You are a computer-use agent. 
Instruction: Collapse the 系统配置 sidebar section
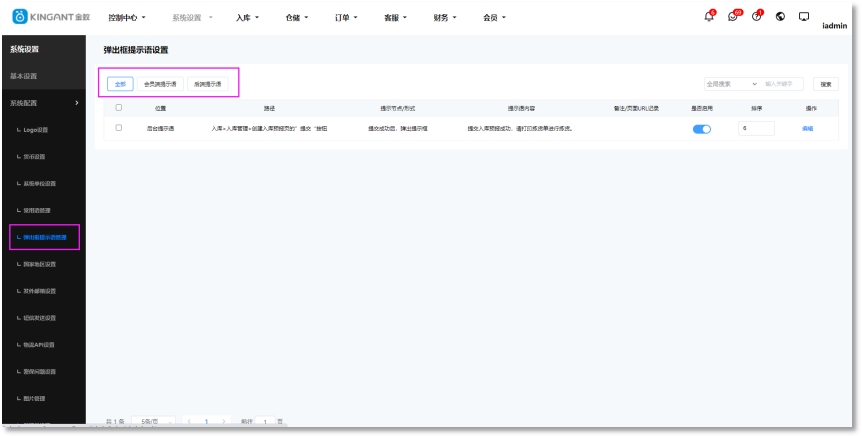[x=44, y=103]
